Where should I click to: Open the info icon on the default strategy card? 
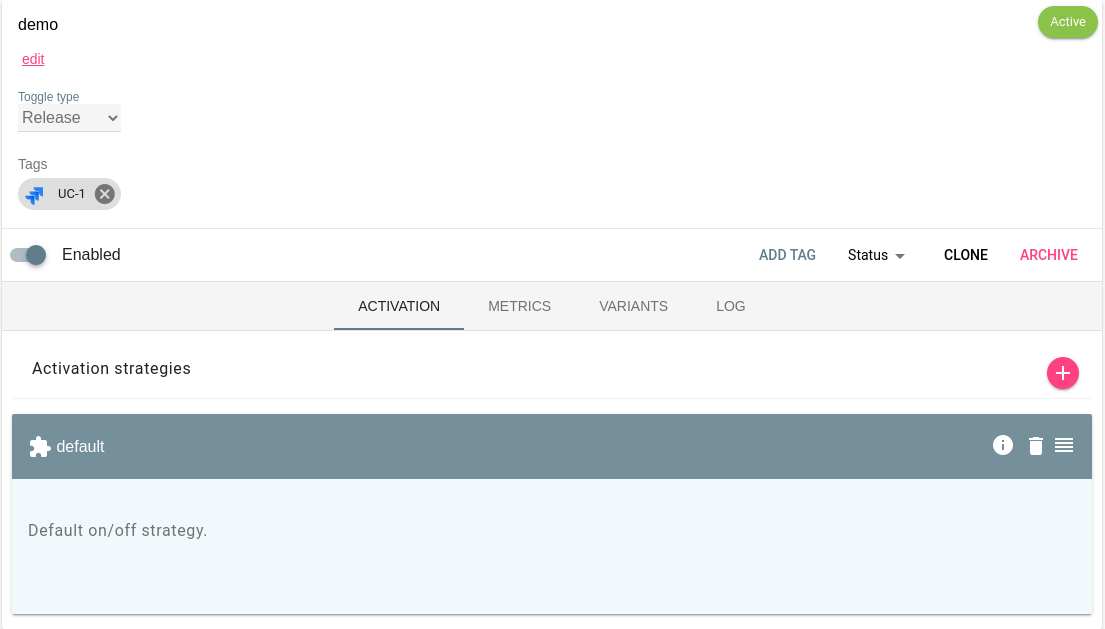point(1003,445)
